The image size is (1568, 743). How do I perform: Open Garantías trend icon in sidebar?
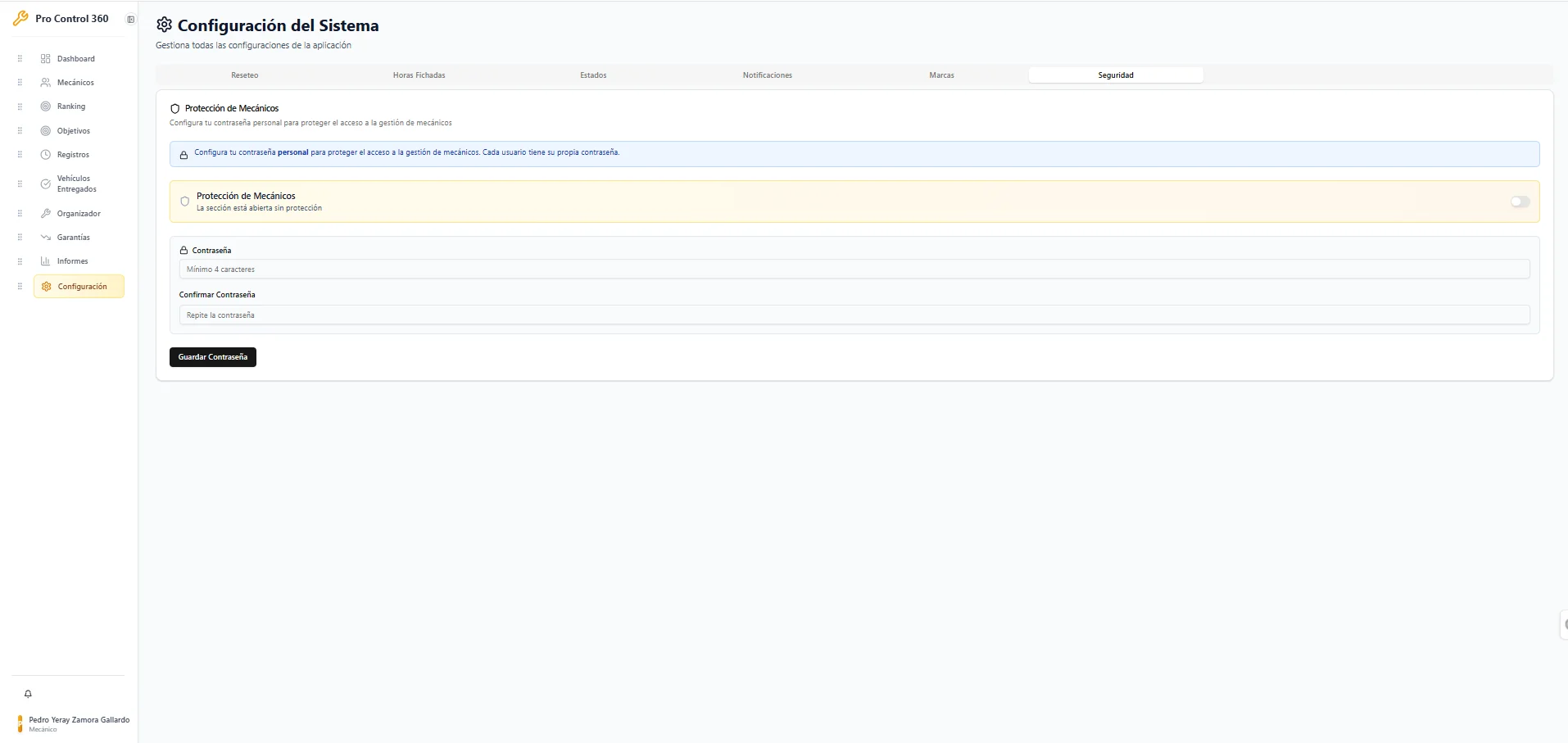pyautogui.click(x=46, y=238)
